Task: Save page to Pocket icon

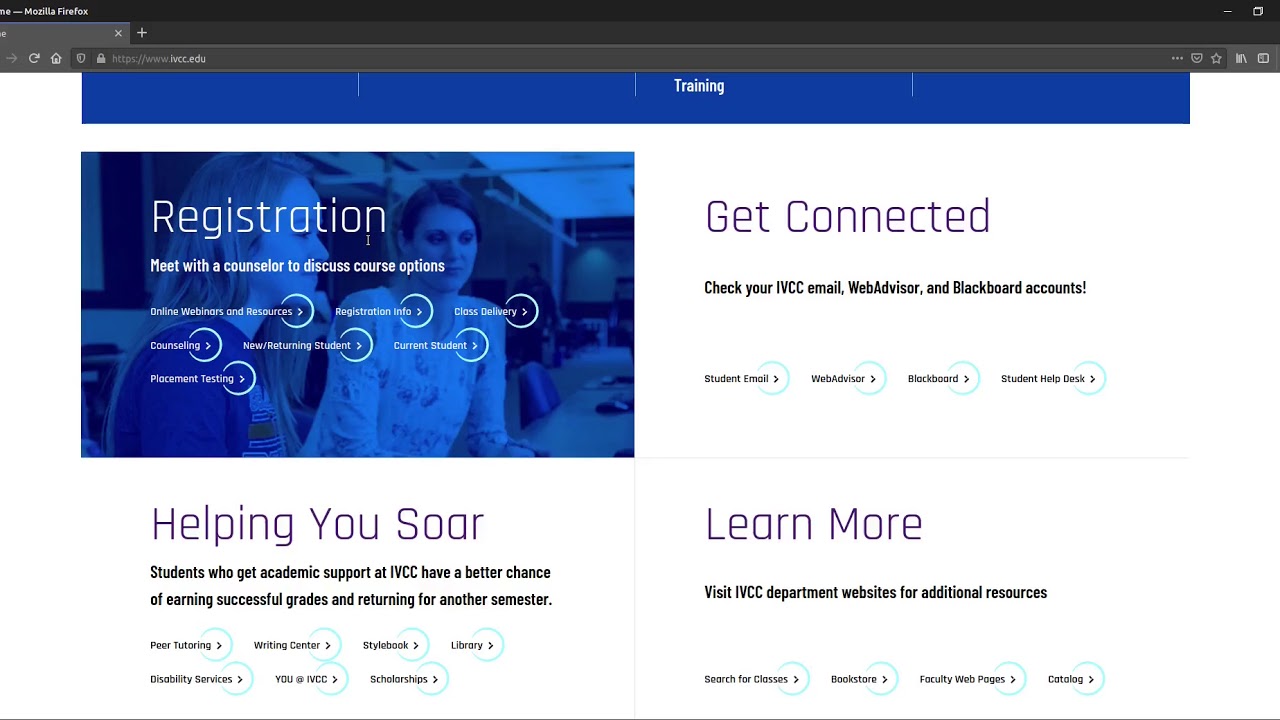Action: 1196,58
